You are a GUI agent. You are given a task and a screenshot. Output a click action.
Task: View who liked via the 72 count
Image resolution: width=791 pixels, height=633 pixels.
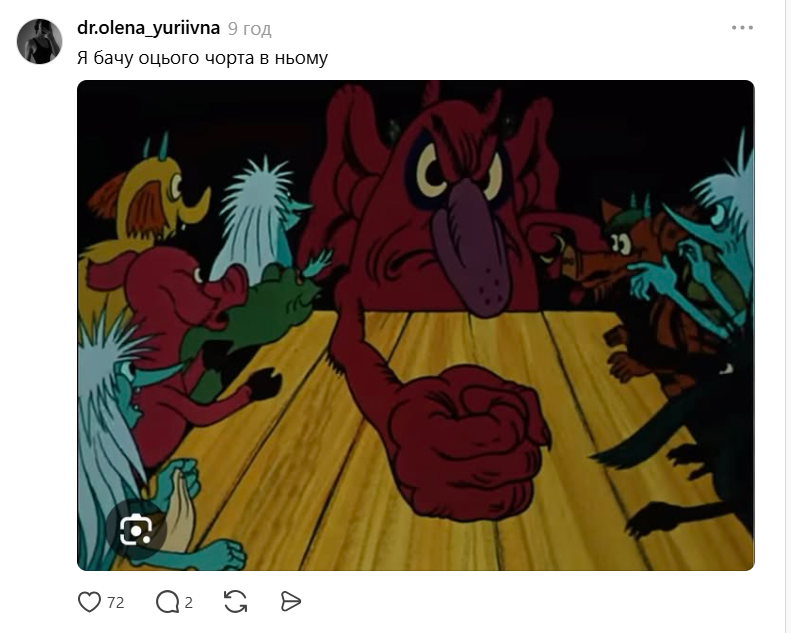click(116, 602)
